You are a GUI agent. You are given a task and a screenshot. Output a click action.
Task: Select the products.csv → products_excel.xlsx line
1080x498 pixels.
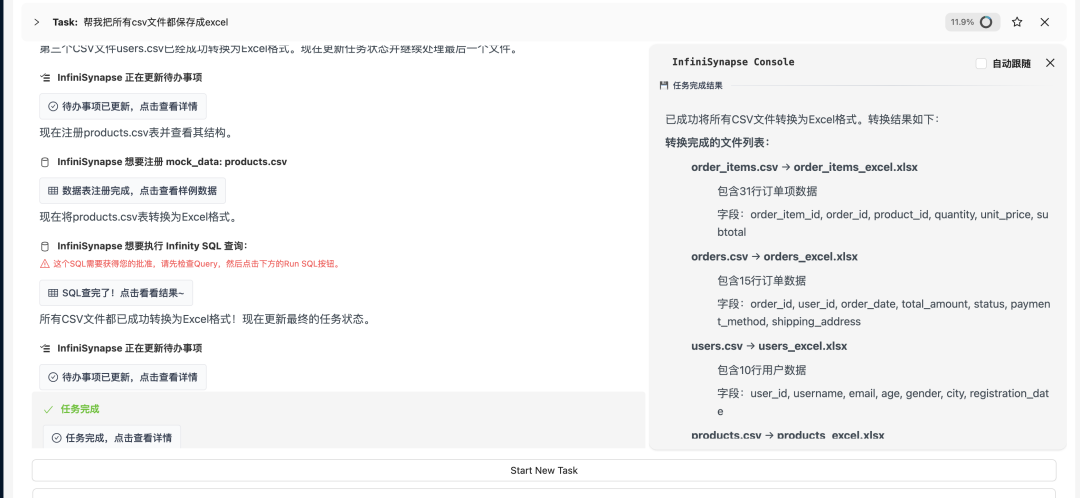pyautogui.click(x=787, y=435)
